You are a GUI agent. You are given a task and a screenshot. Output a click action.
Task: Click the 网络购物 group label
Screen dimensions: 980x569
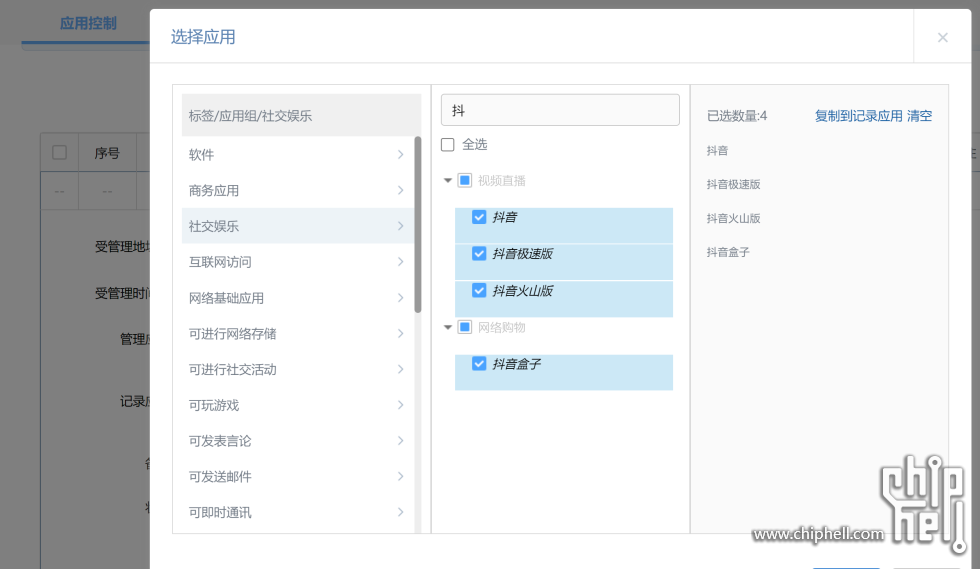tap(501, 327)
